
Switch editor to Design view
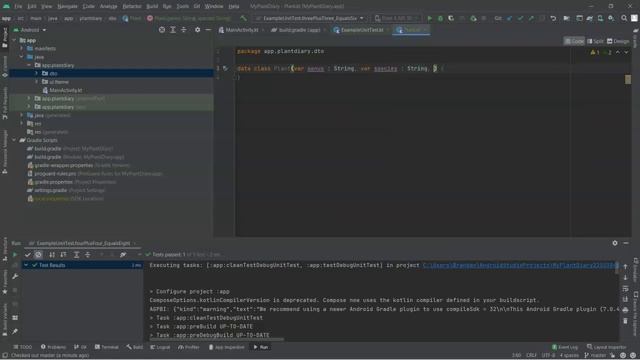(x=618, y=41)
